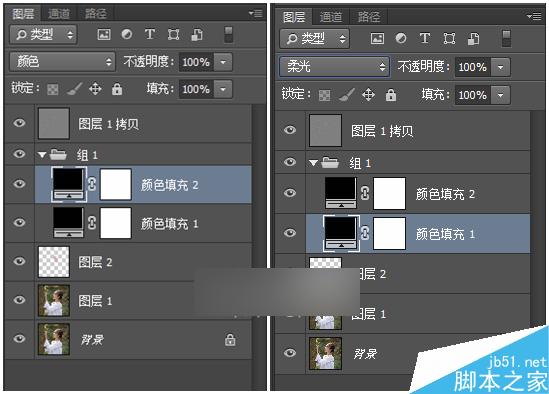Click lock all padlock icon in right panel
This screenshot has width=549, height=394.
coord(391,95)
